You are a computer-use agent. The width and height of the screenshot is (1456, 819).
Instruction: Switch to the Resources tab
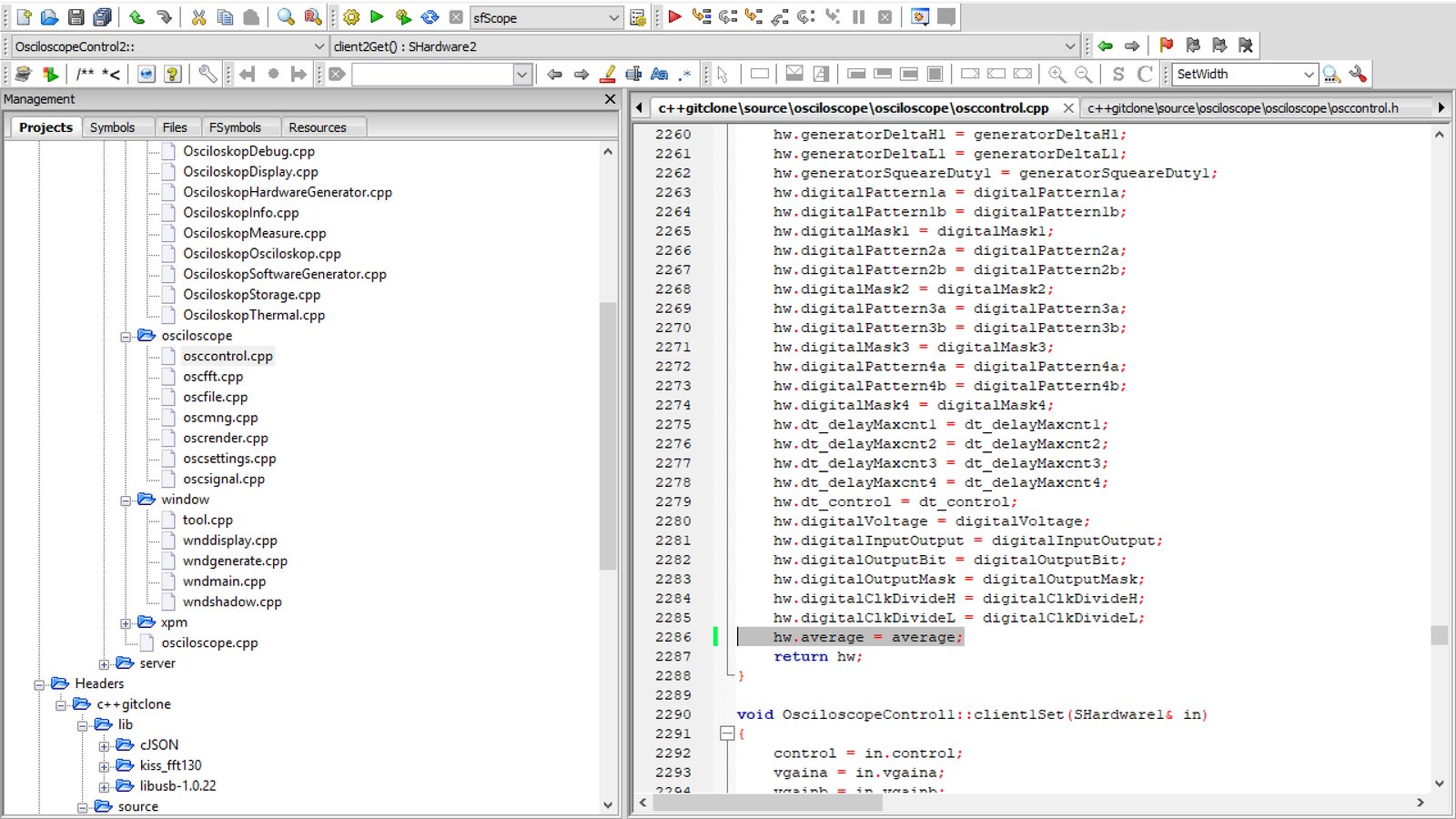[x=318, y=127]
